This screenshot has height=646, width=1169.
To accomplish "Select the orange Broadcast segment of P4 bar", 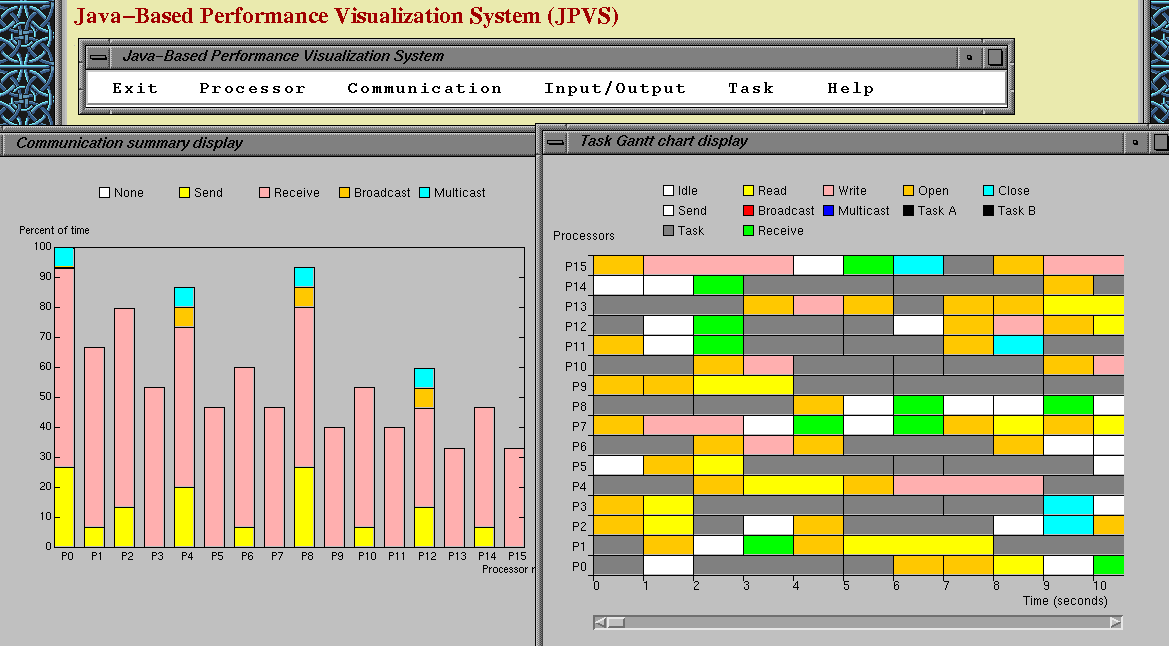I will point(184,318).
